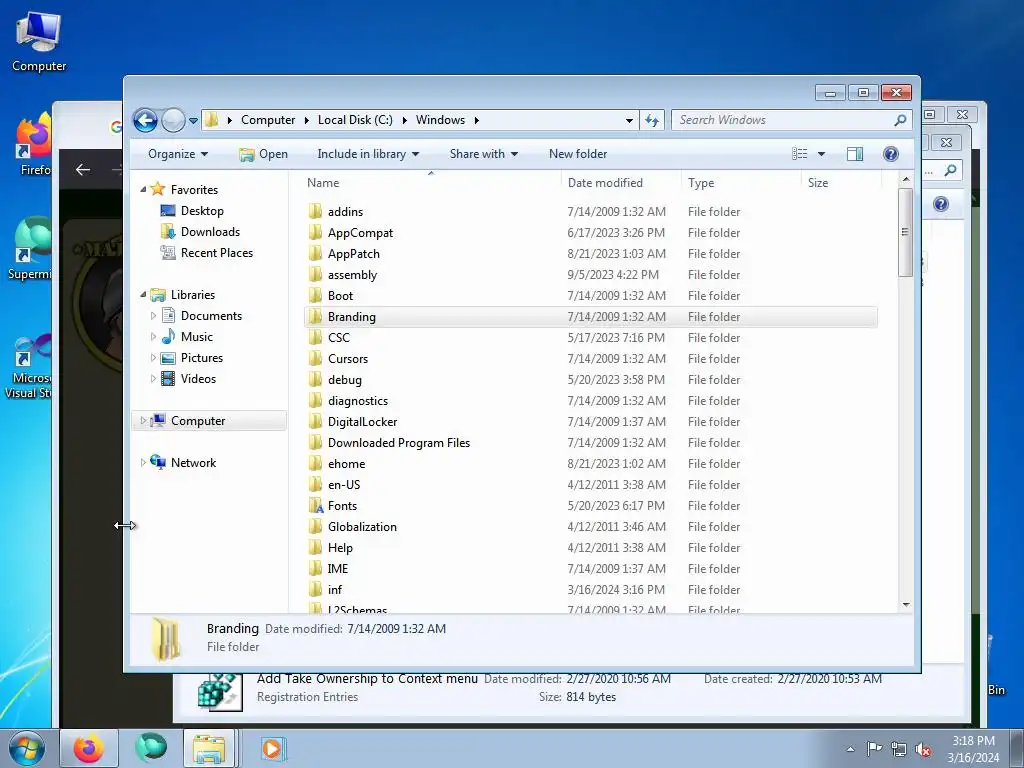
Task: Sort by Date modified column
Action: click(605, 183)
